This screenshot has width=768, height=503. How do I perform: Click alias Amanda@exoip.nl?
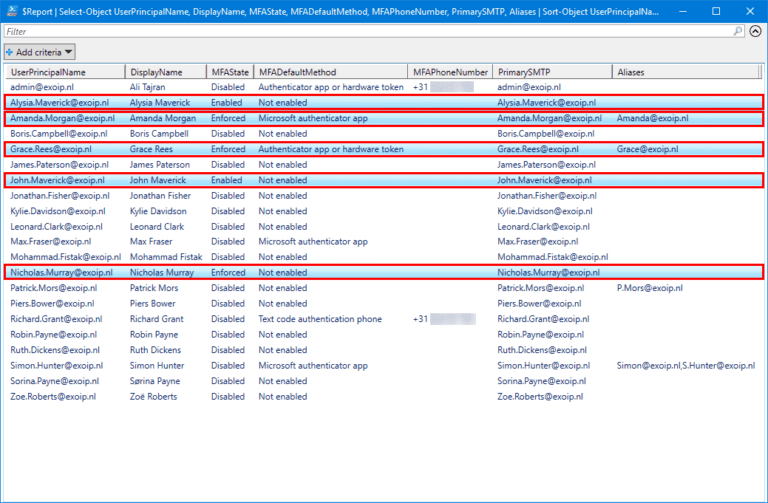coord(652,118)
